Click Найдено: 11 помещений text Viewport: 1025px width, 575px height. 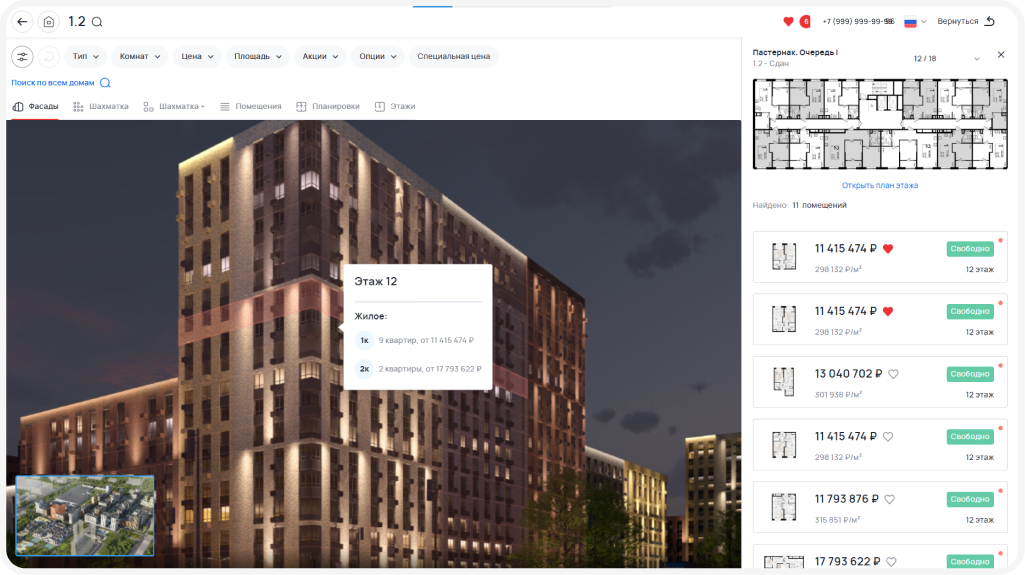tap(799, 205)
